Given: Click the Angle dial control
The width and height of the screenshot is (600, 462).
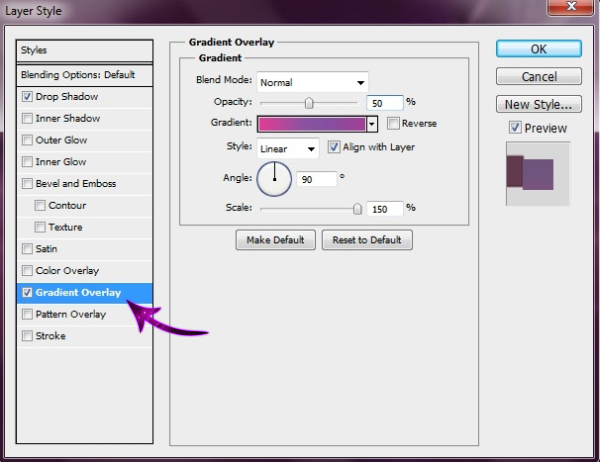Looking at the screenshot, I should (273, 180).
